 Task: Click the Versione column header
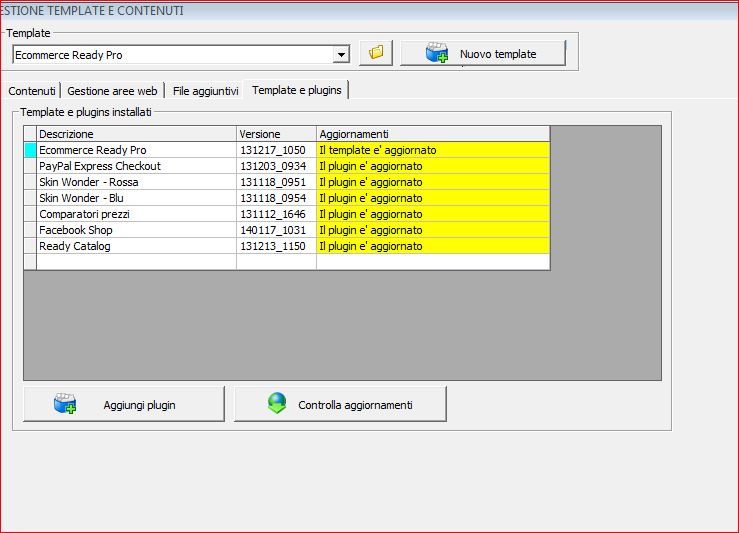point(276,134)
